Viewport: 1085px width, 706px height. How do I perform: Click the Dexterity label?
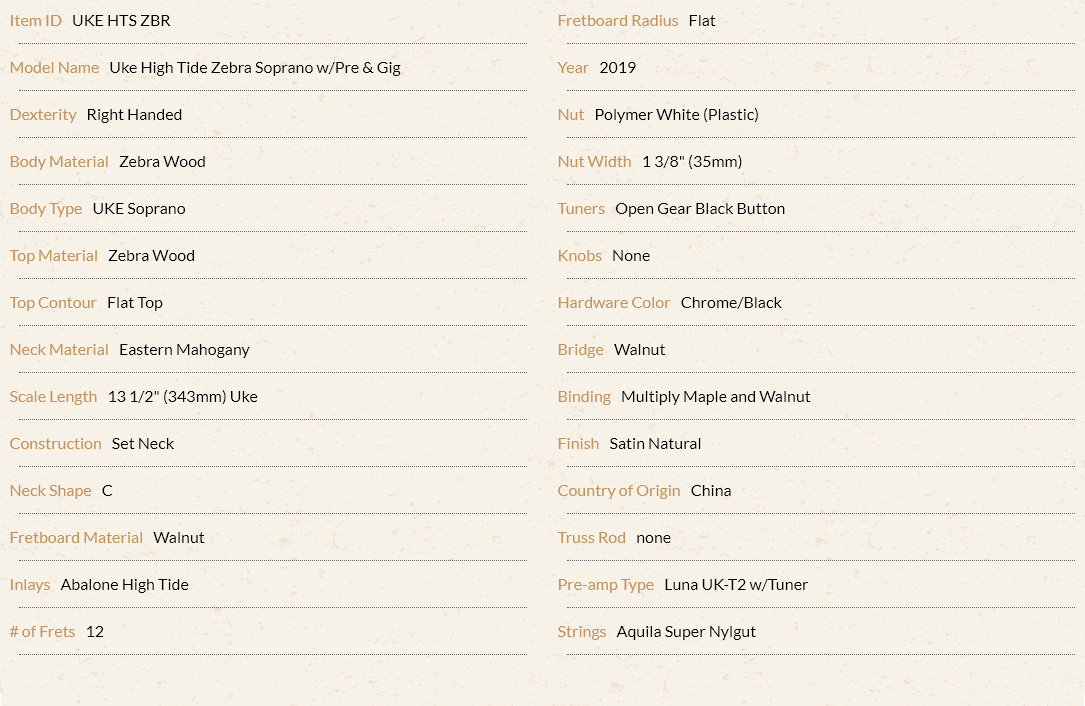43,115
